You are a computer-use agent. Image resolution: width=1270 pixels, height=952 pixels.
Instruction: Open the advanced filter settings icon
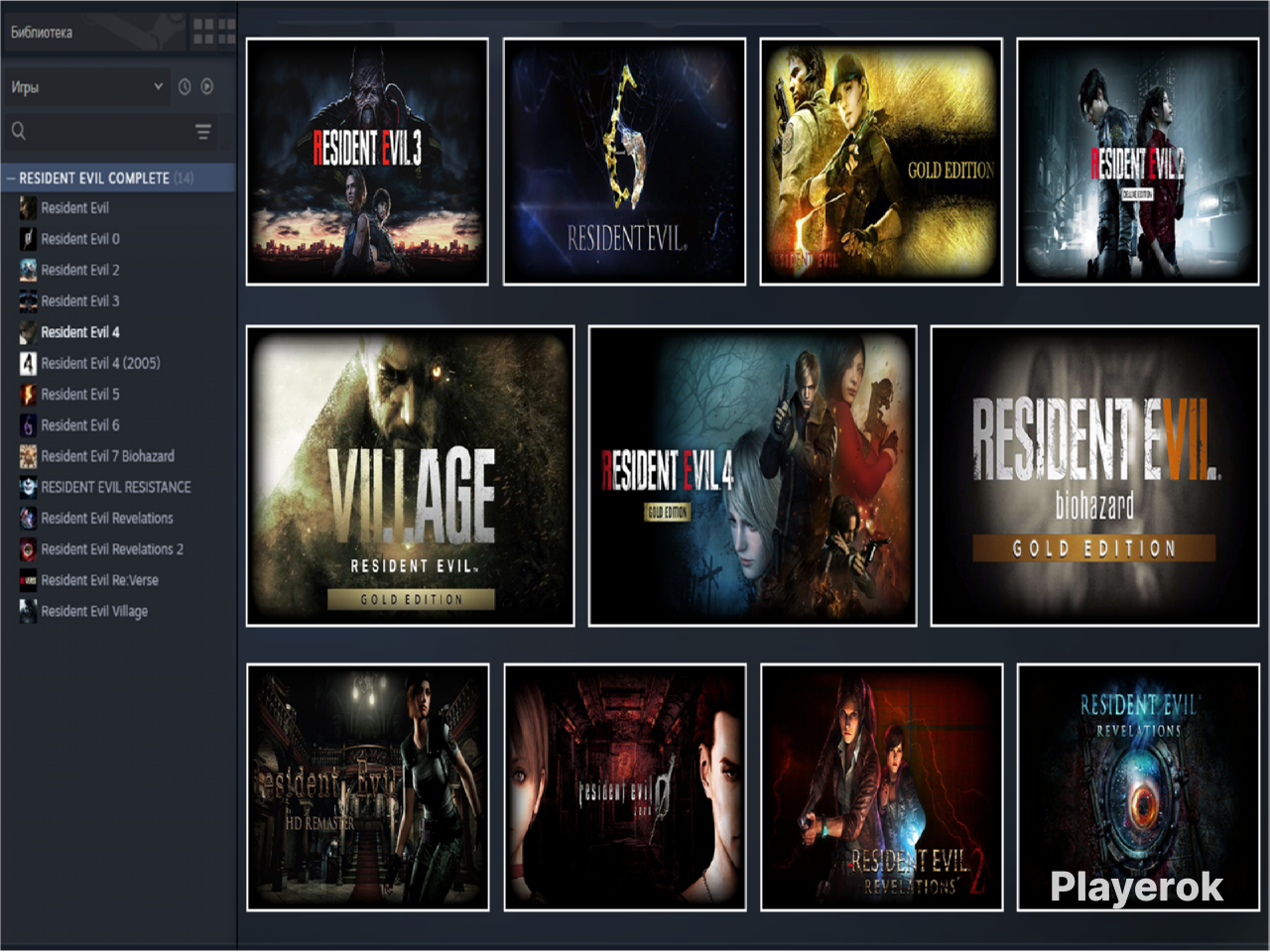coord(203,131)
